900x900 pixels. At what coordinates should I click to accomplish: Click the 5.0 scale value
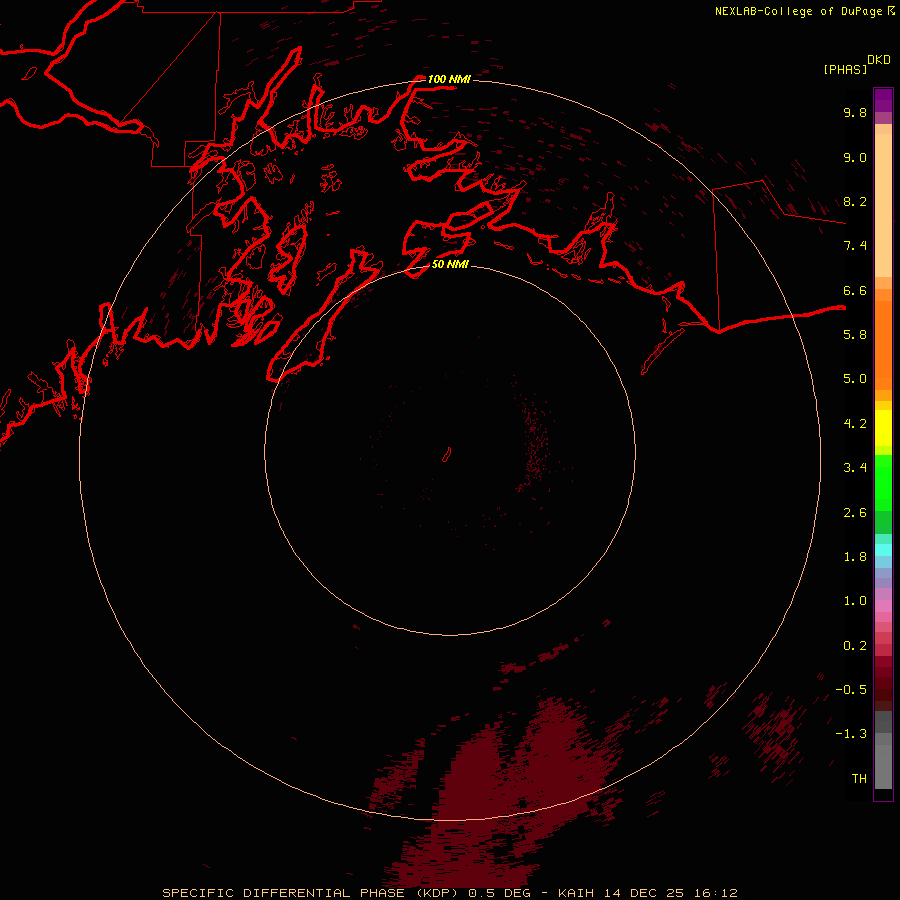tap(855, 379)
